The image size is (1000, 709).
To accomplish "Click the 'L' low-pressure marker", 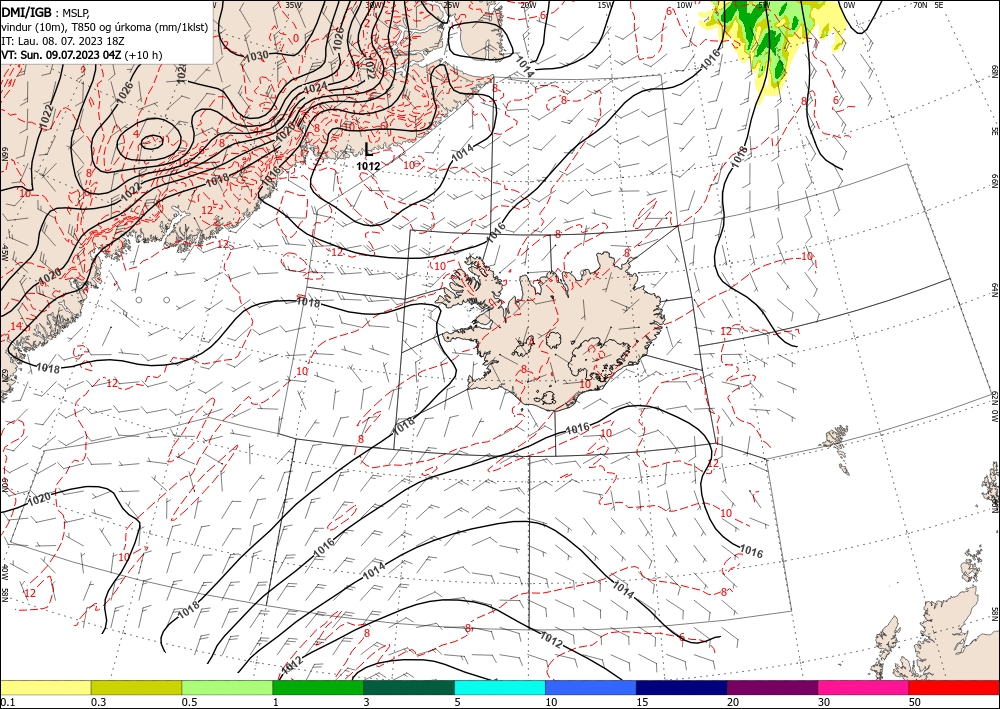I will [369, 150].
